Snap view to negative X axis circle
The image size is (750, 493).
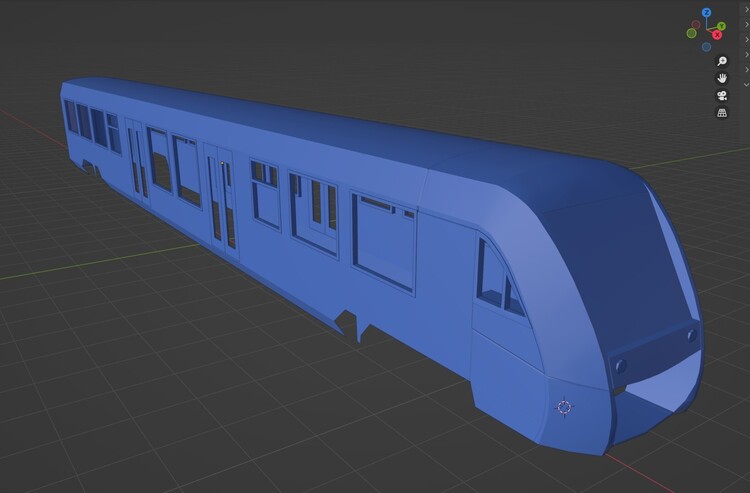696,24
